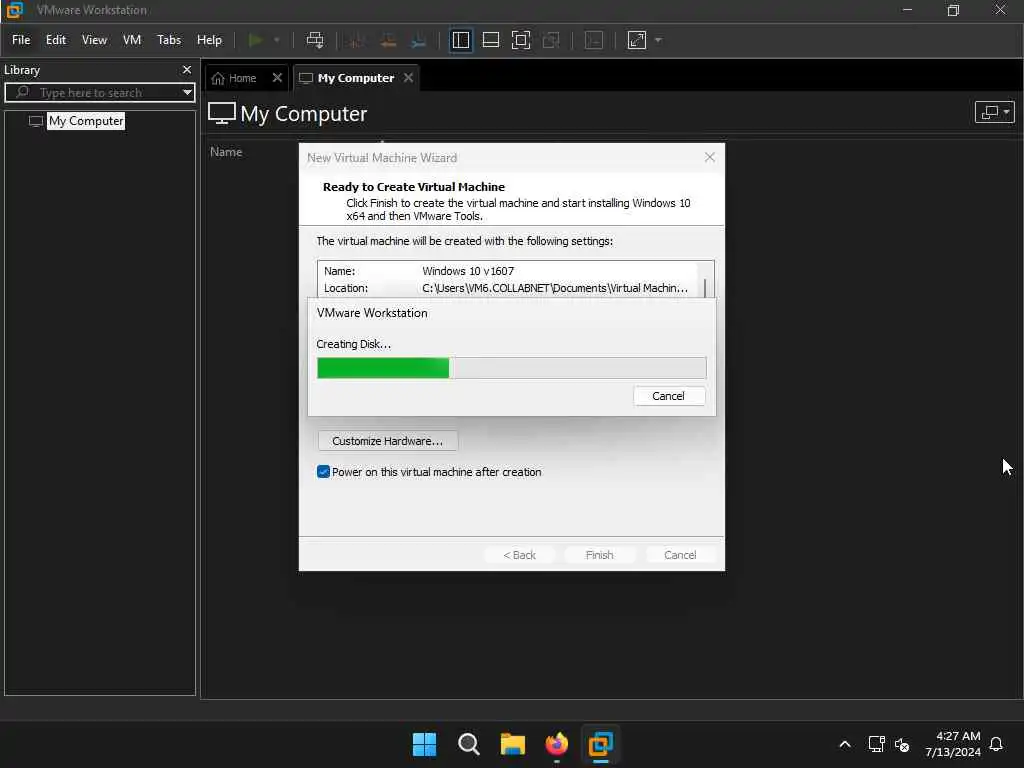Click the stretch guest display icon
Image resolution: width=1024 pixels, height=768 pixels.
tap(637, 40)
